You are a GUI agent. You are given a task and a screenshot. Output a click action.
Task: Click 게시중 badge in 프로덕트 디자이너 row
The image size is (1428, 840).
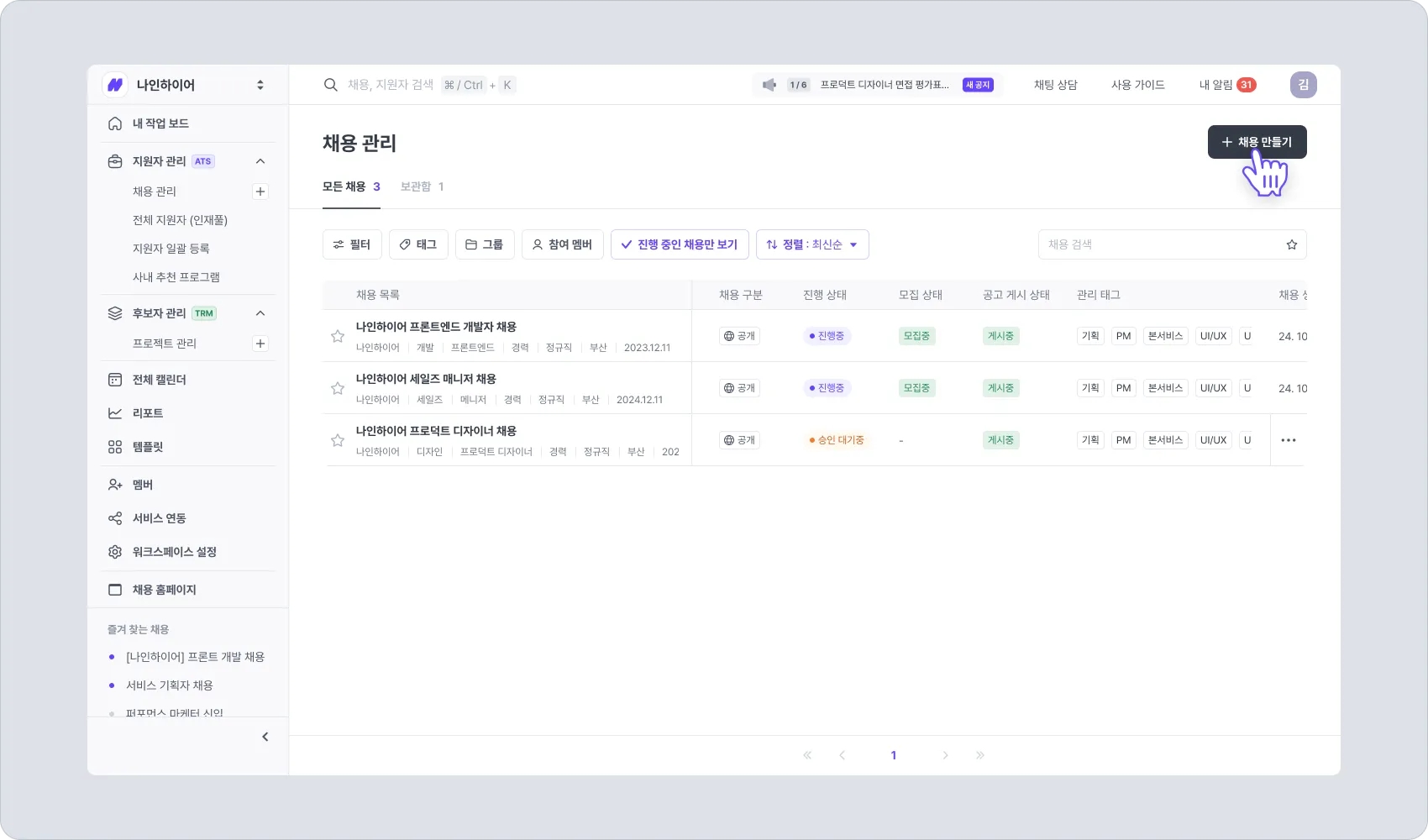(1000, 440)
